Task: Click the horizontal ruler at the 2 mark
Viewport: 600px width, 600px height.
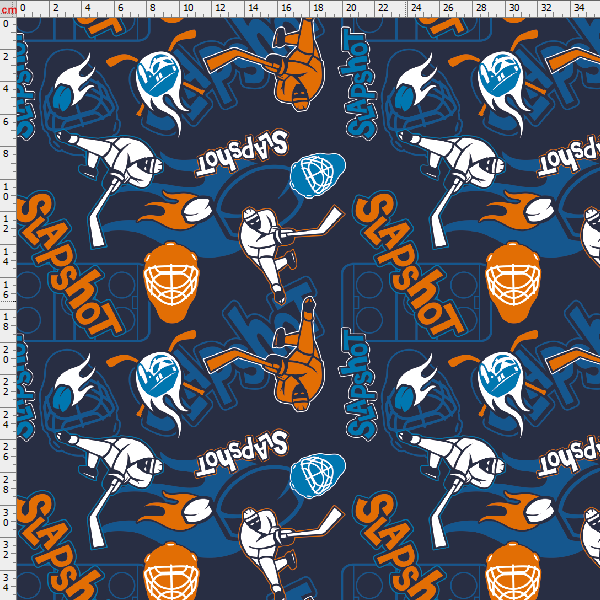Action: [x=55, y=8]
